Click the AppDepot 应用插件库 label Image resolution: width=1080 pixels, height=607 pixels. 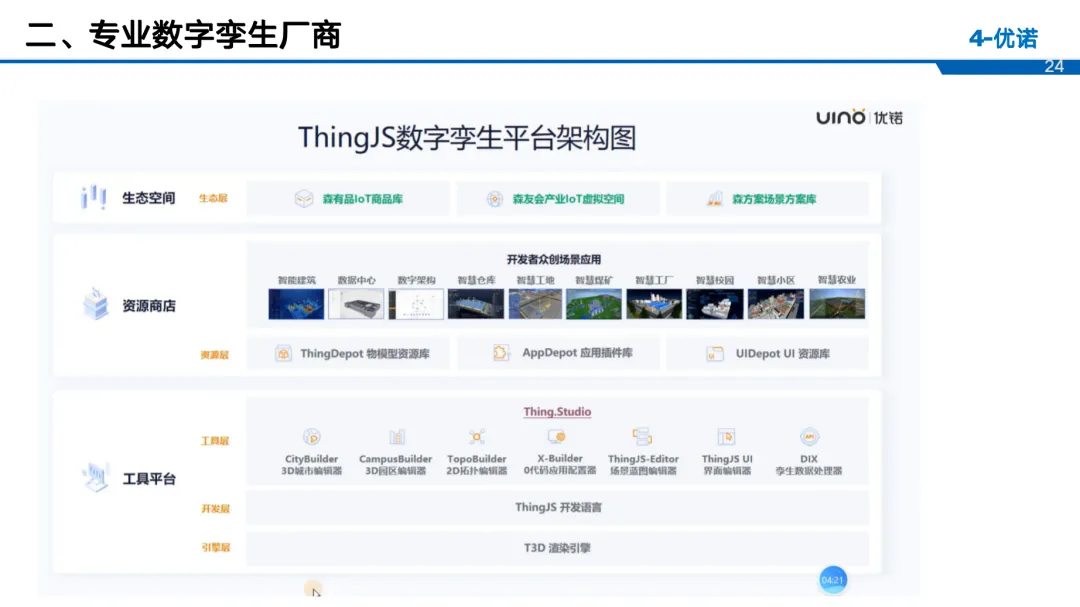pos(577,353)
